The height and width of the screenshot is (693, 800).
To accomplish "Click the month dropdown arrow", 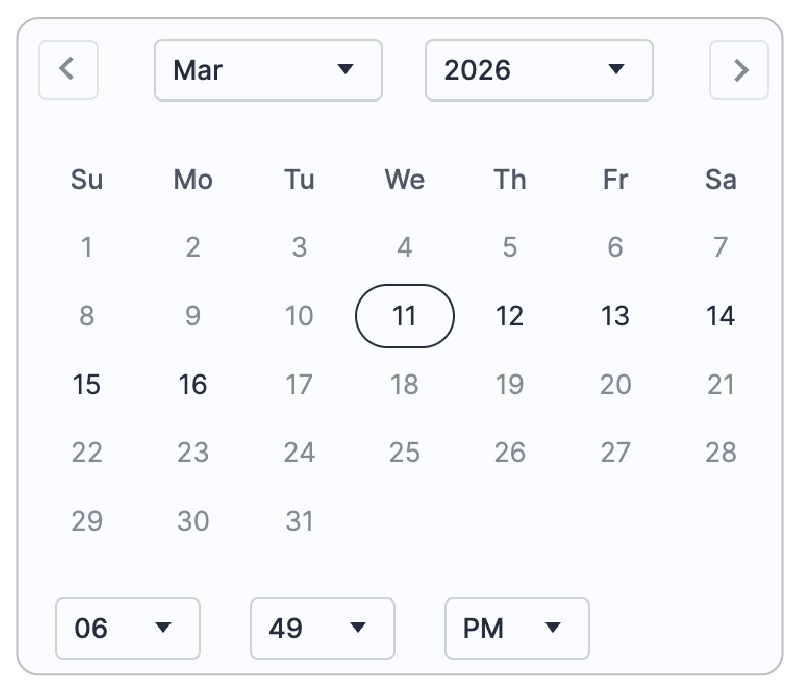I will [347, 70].
